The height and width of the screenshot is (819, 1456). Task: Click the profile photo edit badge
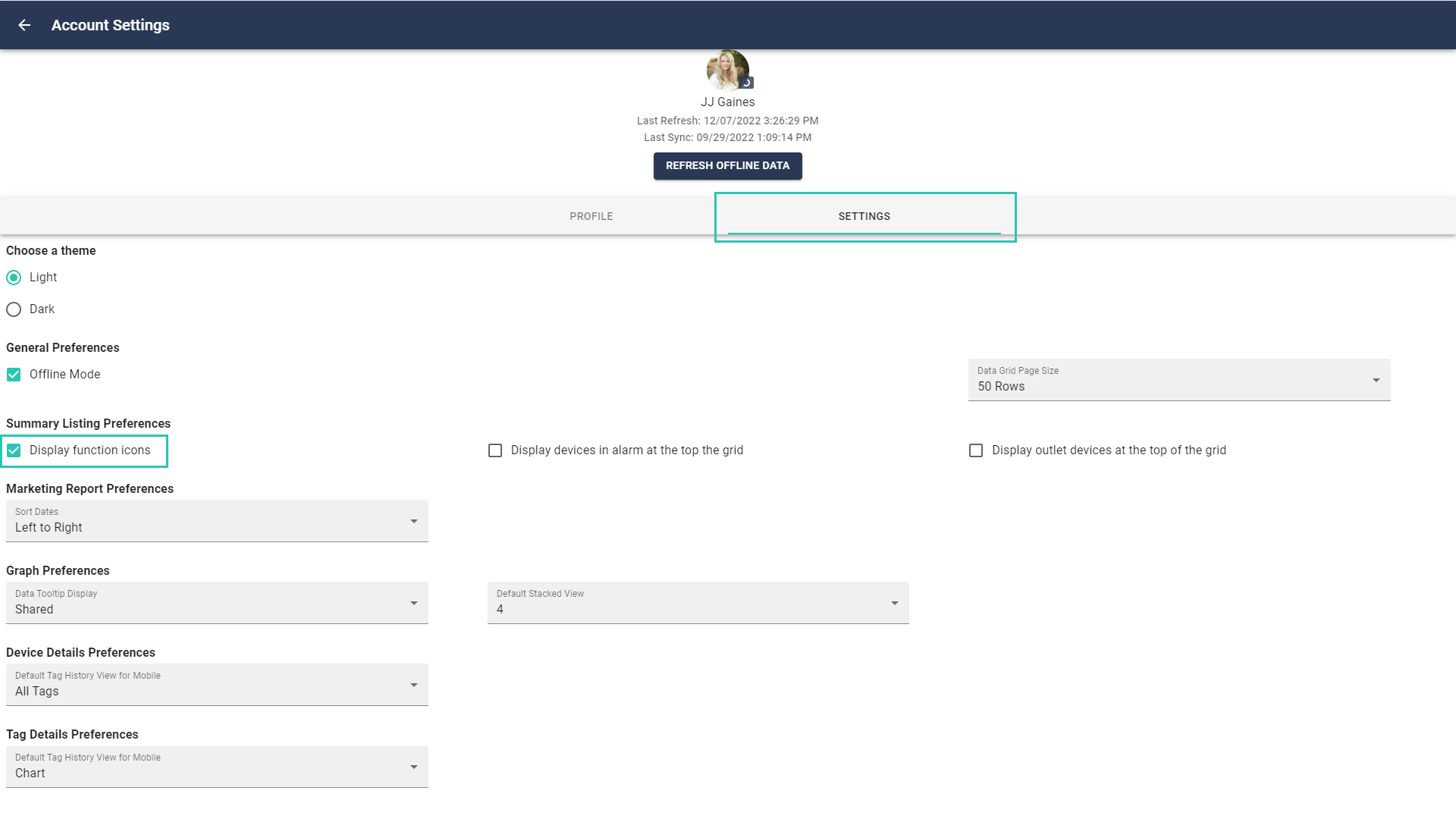pyautogui.click(x=747, y=83)
